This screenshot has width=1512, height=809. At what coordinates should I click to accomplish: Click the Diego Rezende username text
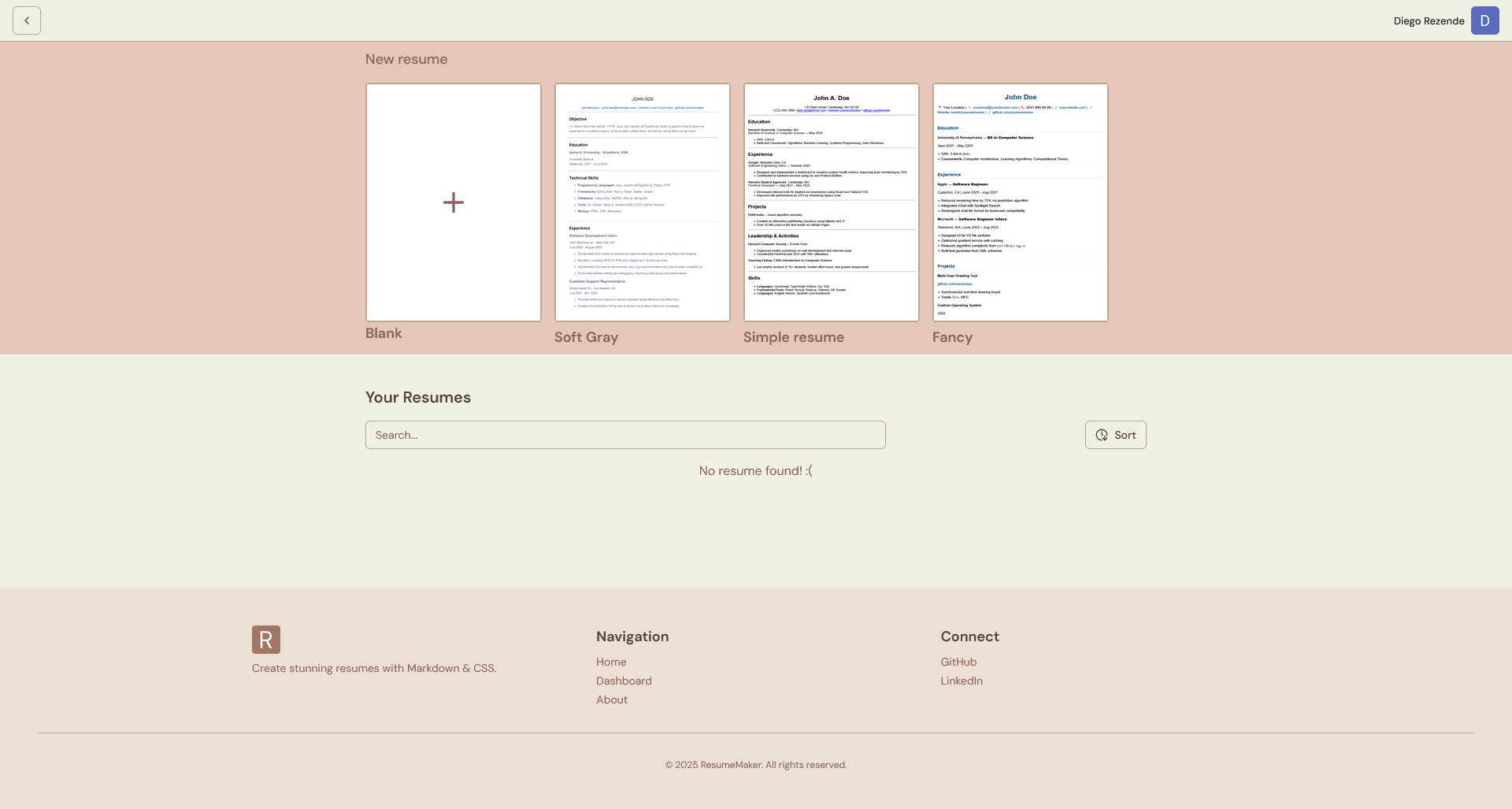point(1428,20)
